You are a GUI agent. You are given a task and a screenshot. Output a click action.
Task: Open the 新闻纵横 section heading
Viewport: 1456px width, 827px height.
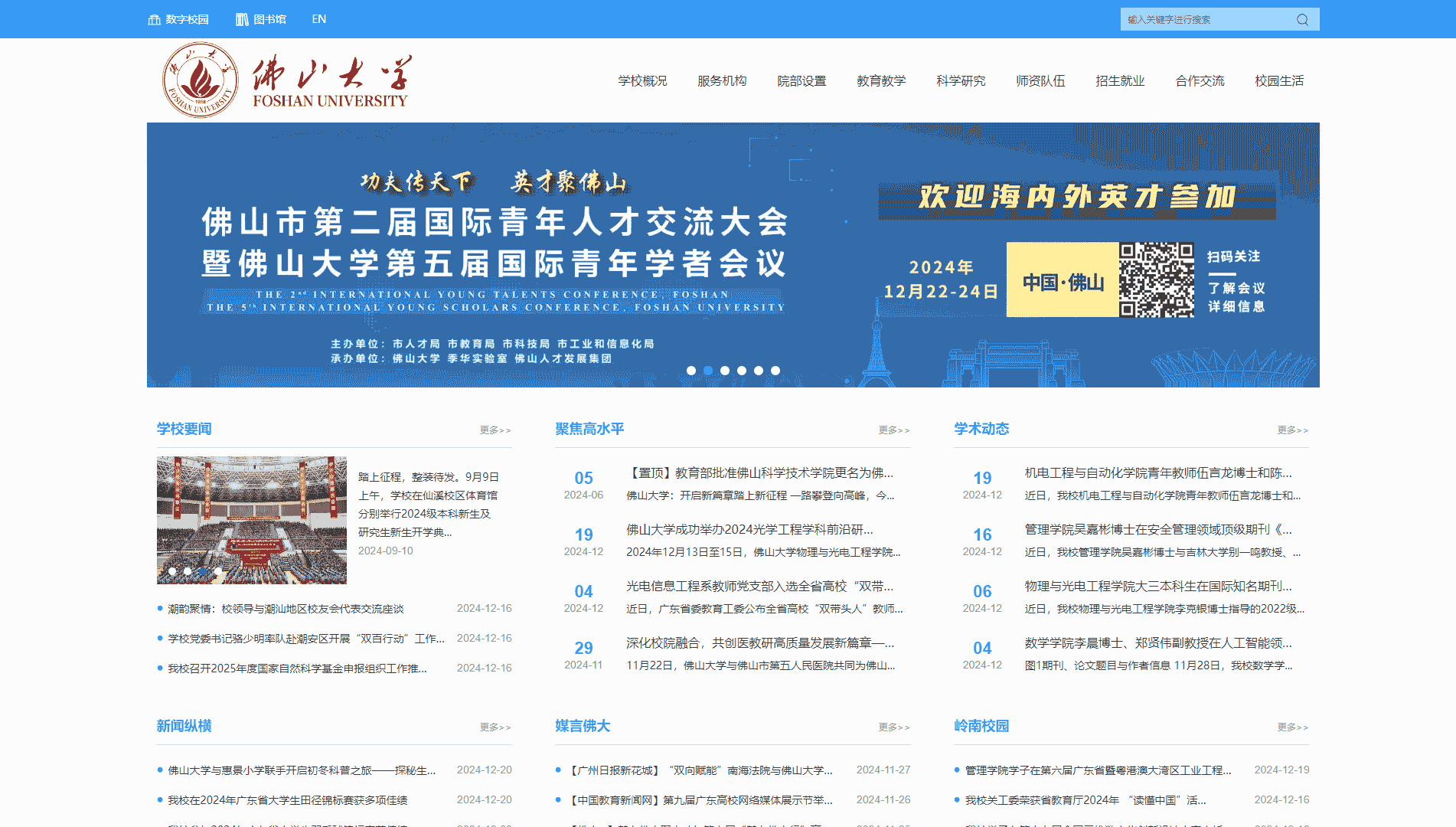[x=184, y=726]
